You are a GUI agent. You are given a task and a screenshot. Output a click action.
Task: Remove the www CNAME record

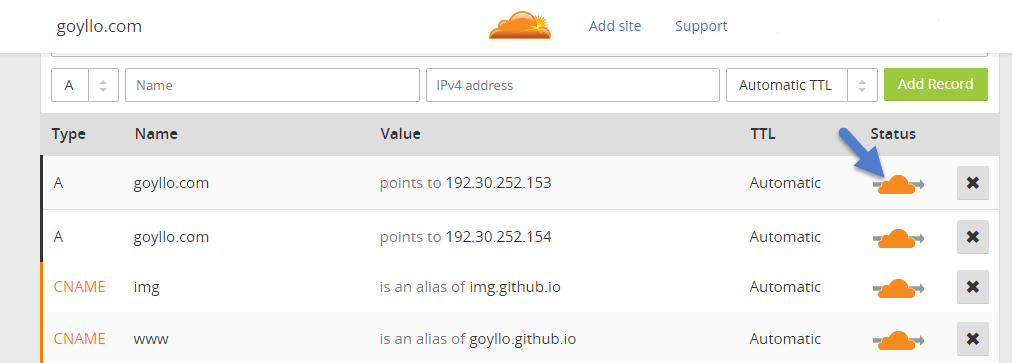(x=972, y=338)
